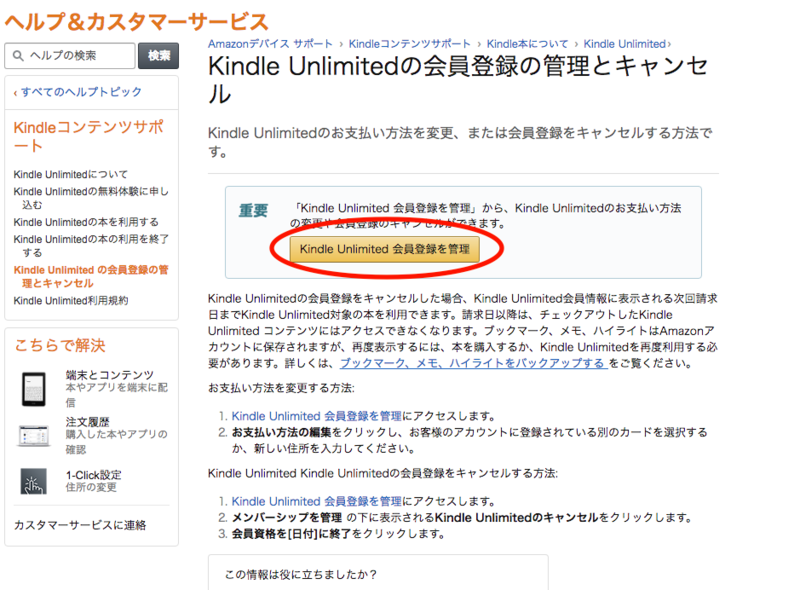Click the order history screen icon
The width and height of the screenshot is (800, 590).
(34, 436)
